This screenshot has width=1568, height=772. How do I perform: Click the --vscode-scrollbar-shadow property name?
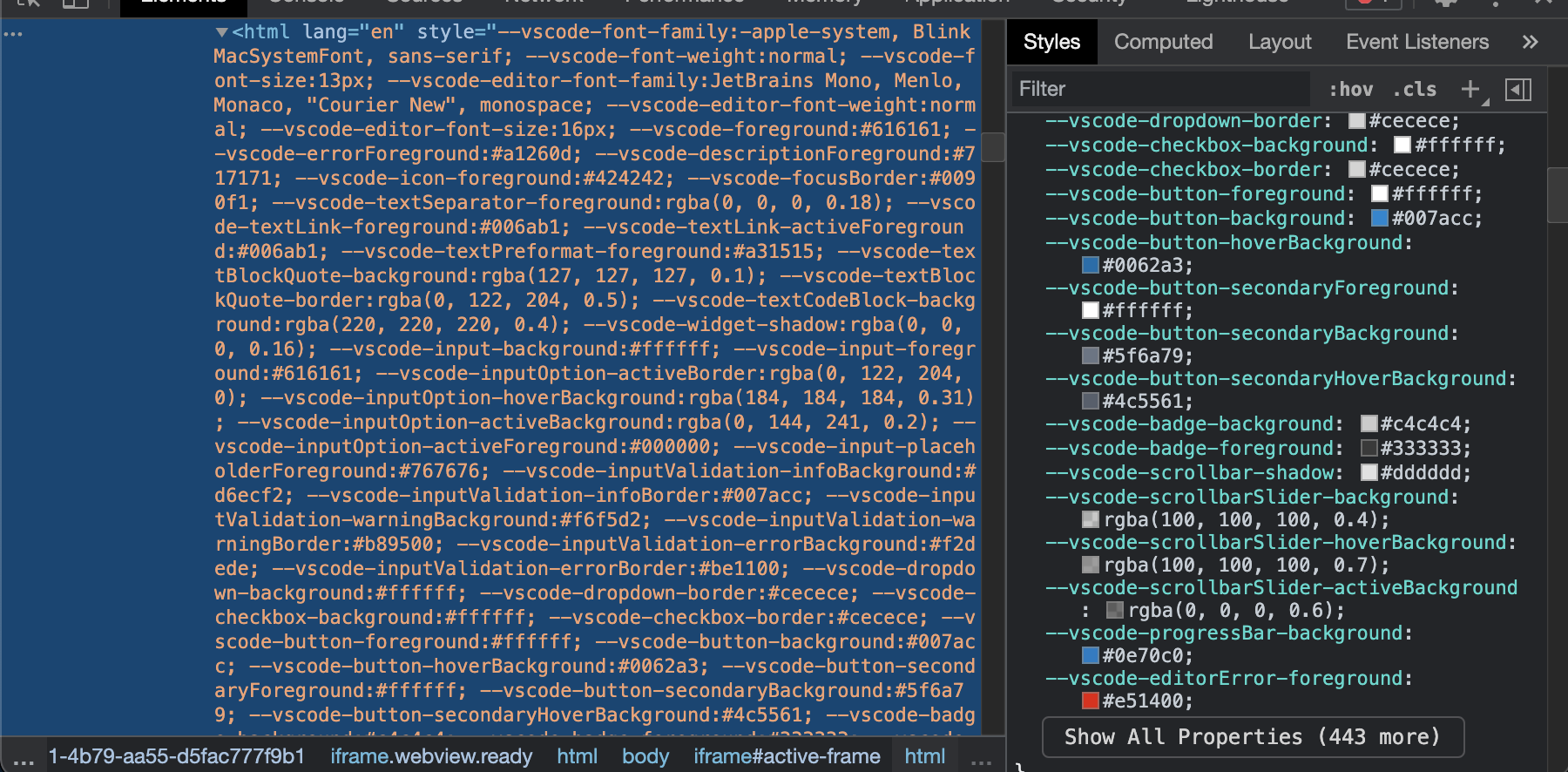pos(1189,473)
